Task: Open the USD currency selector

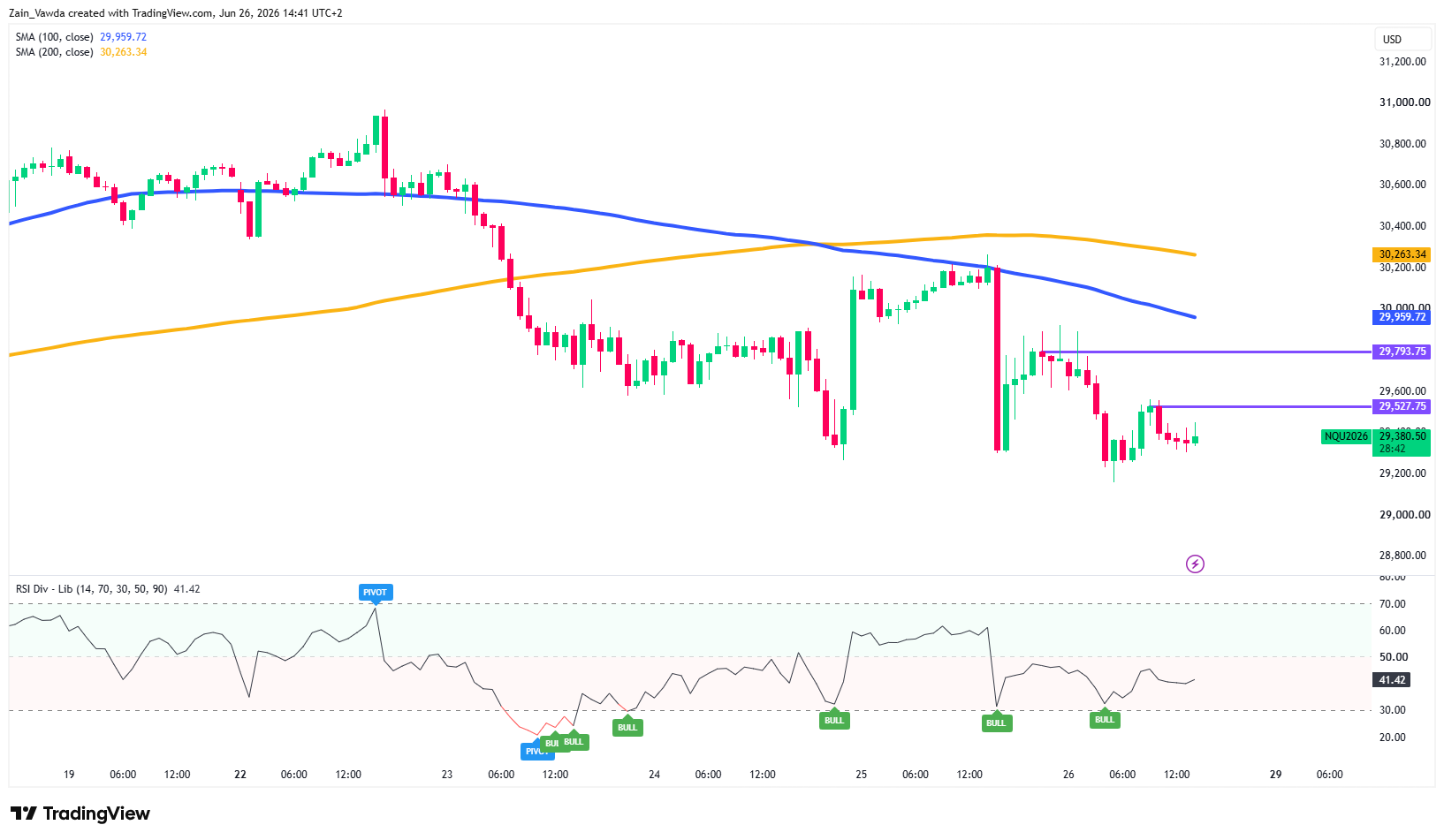Action: [1402, 39]
